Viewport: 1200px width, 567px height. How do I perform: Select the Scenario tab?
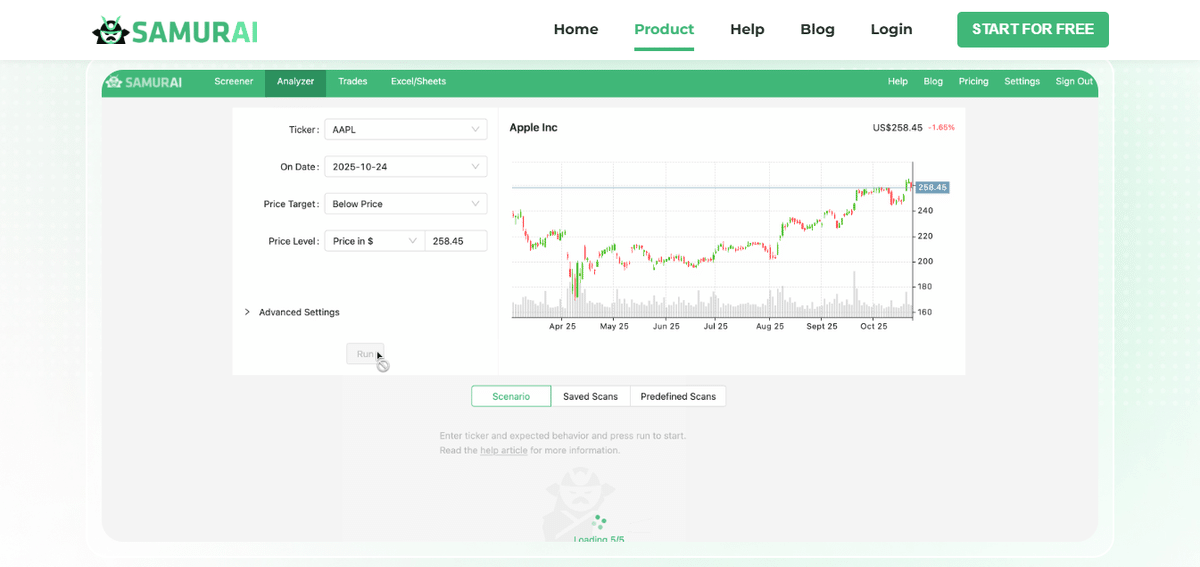pyautogui.click(x=511, y=396)
